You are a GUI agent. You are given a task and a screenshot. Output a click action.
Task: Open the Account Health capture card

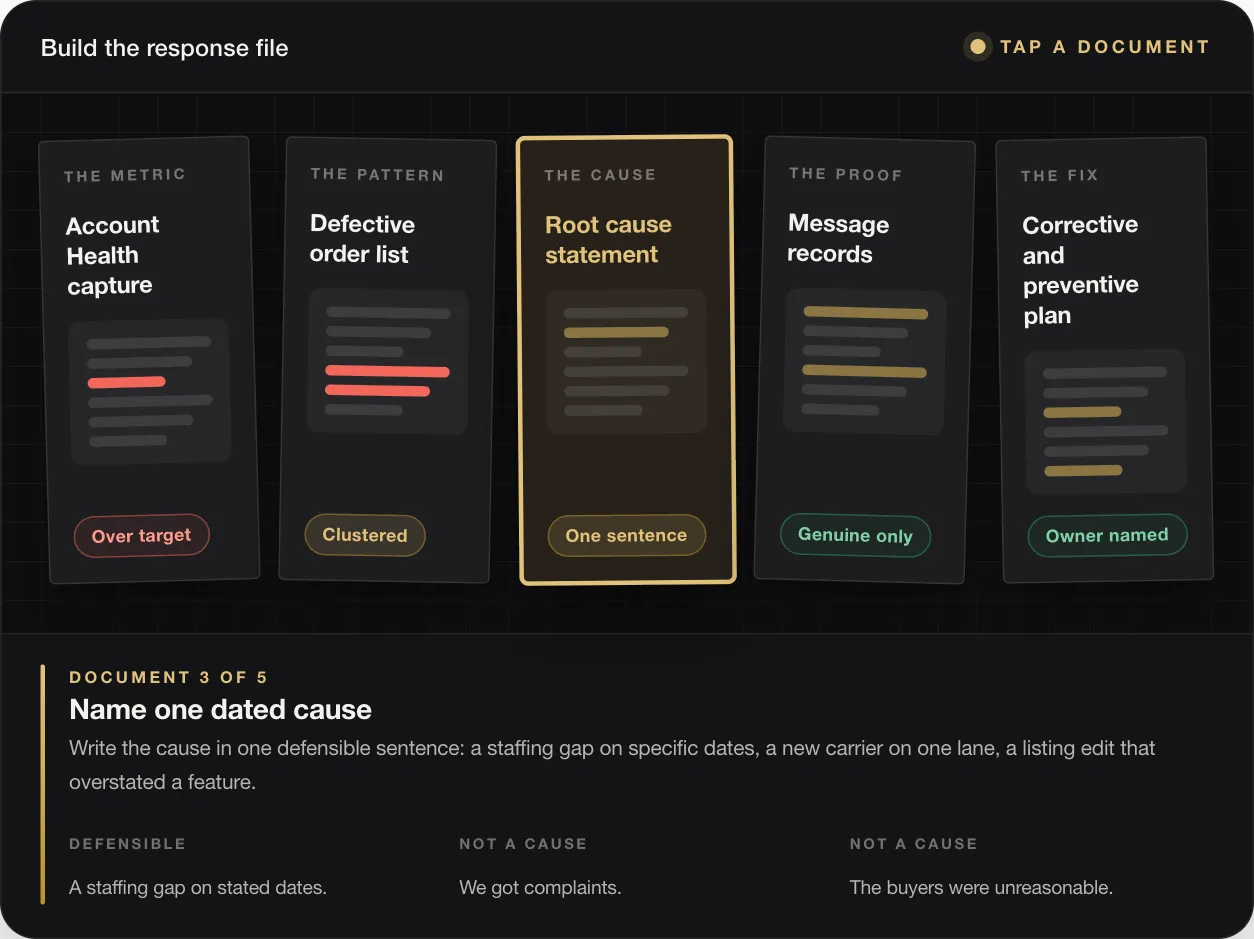(x=148, y=360)
